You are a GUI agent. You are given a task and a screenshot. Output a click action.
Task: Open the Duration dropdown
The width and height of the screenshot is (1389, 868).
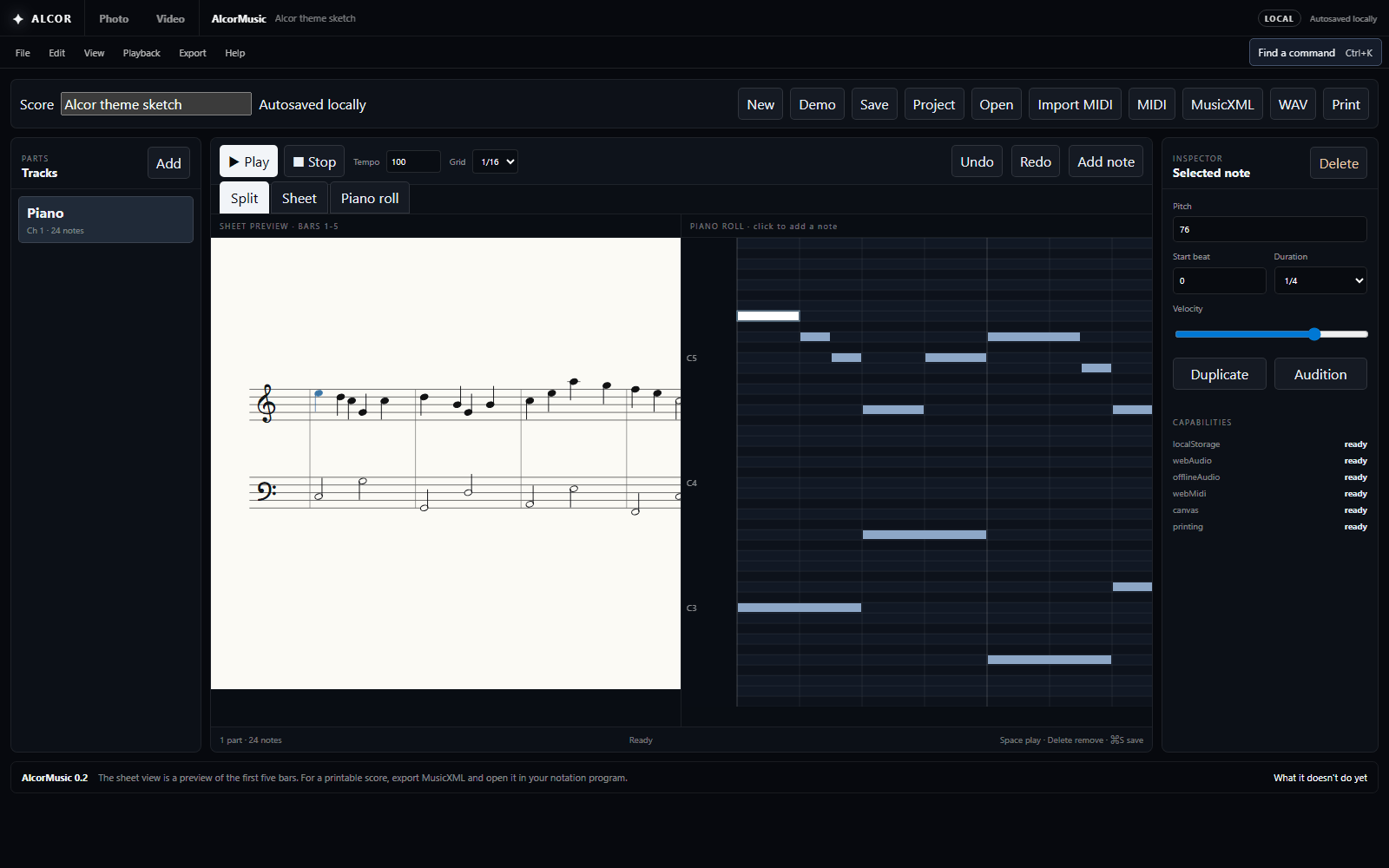(1320, 280)
